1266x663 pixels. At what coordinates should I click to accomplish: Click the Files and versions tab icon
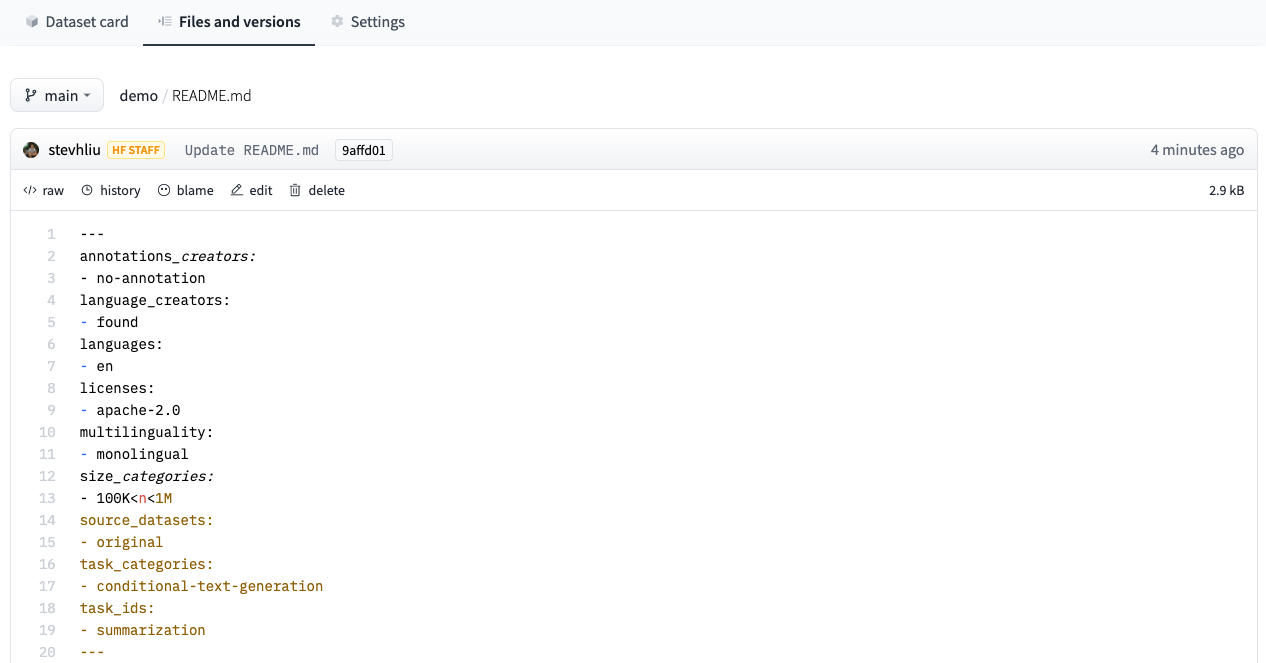pos(165,22)
